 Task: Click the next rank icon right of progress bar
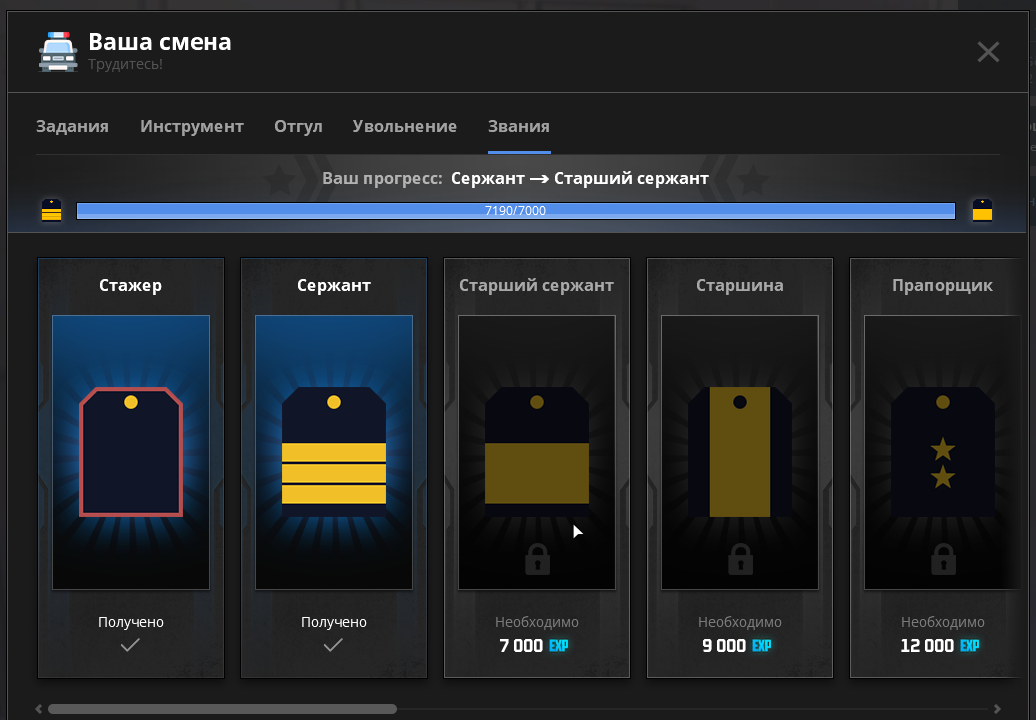982,210
